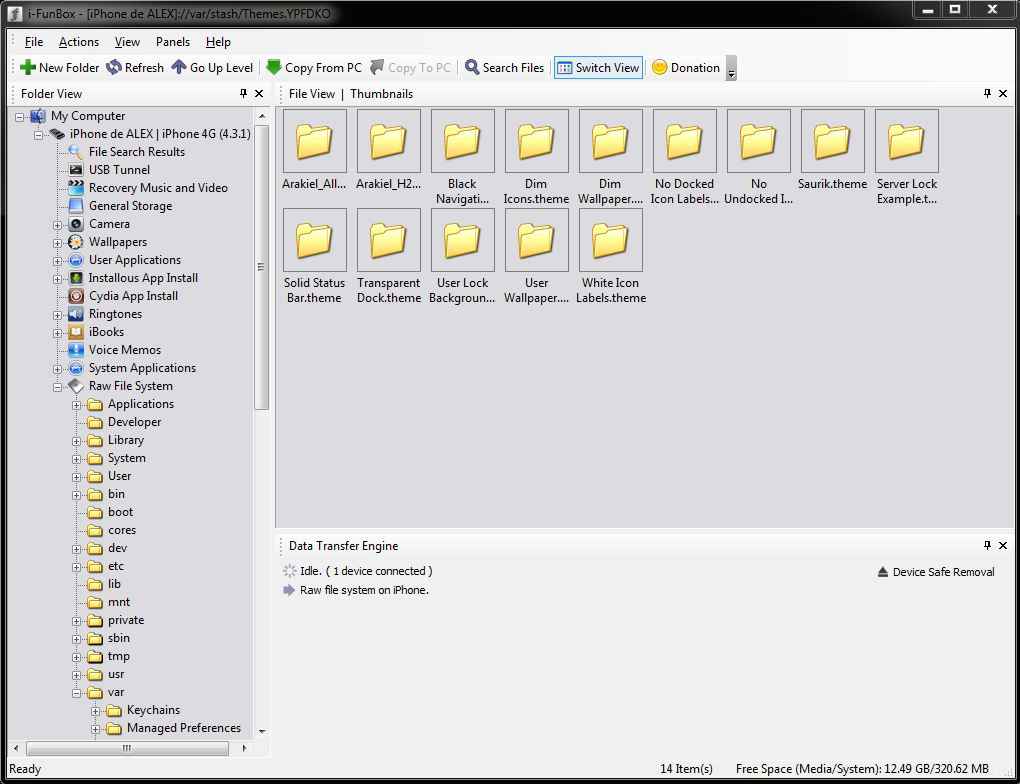
Task: Select the Installous App Install icon
Action: [x=76, y=278]
